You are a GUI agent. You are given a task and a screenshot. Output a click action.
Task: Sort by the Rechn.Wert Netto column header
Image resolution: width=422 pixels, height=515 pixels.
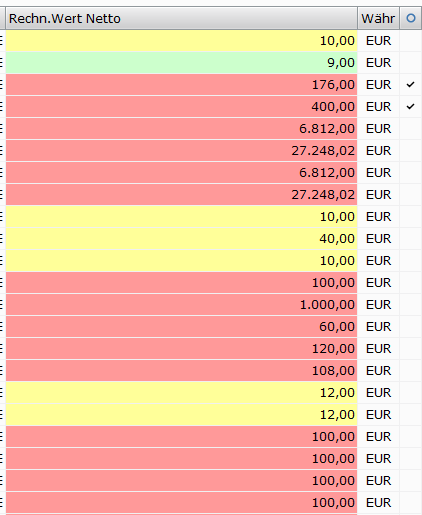click(182, 18)
